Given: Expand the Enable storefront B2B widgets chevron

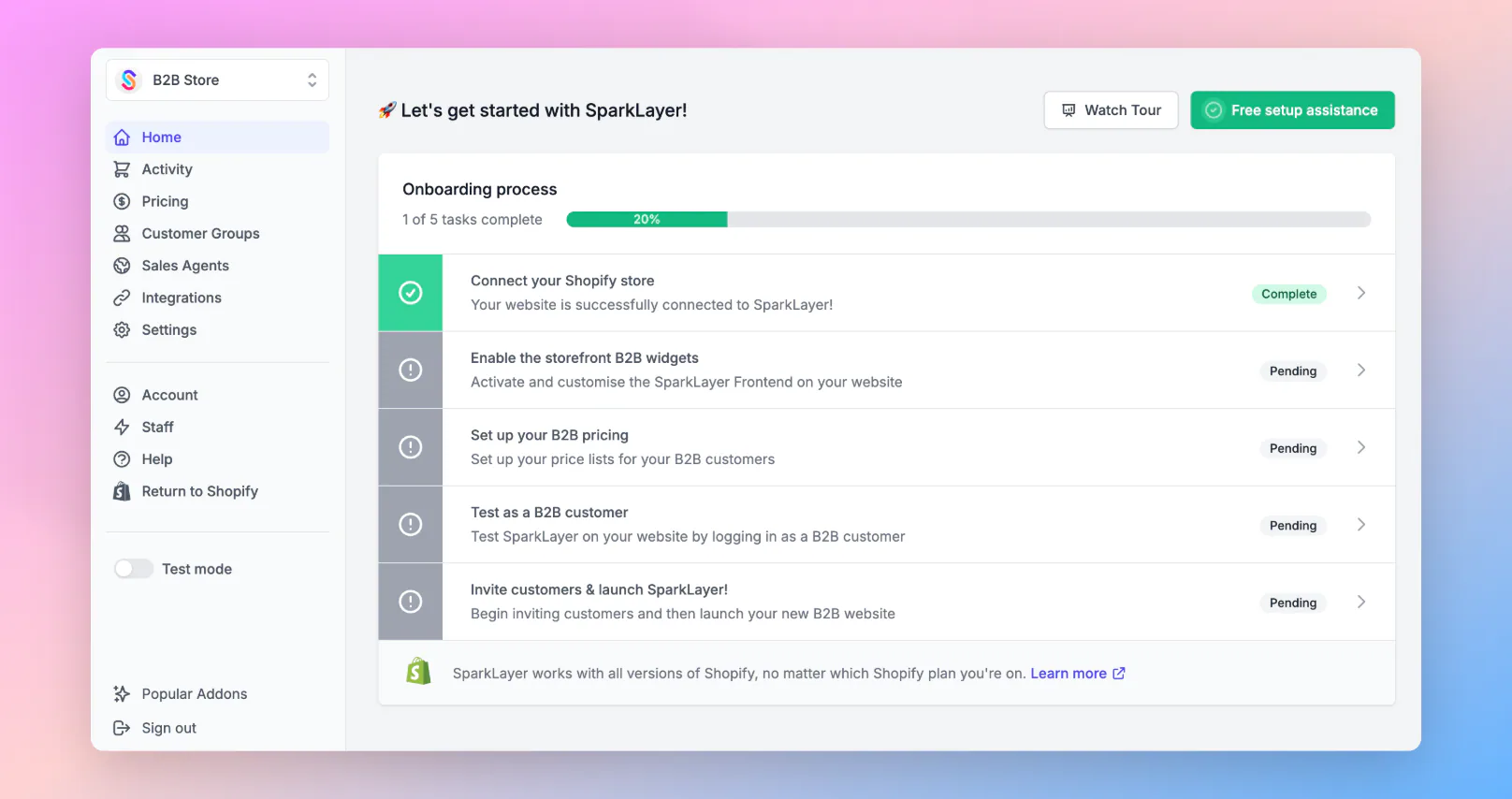Looking at the screenshot, I should [1361, 370].
